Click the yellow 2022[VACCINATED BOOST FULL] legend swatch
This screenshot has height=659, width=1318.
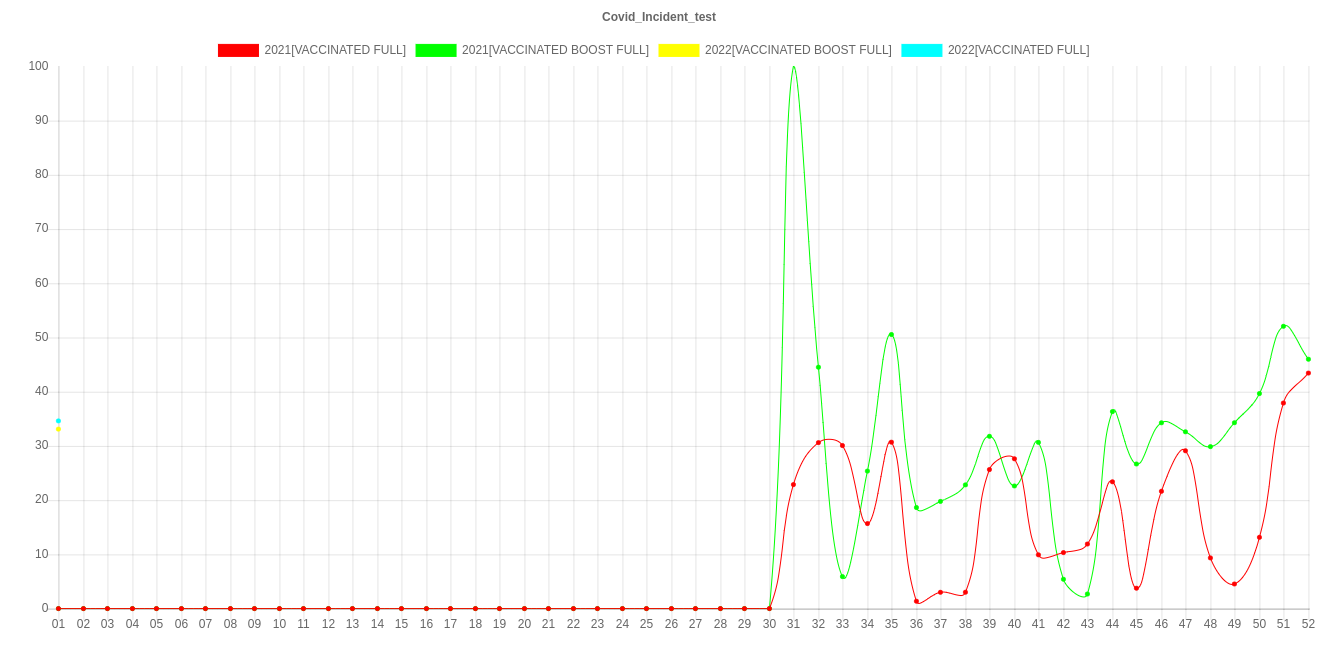point(678,50)
